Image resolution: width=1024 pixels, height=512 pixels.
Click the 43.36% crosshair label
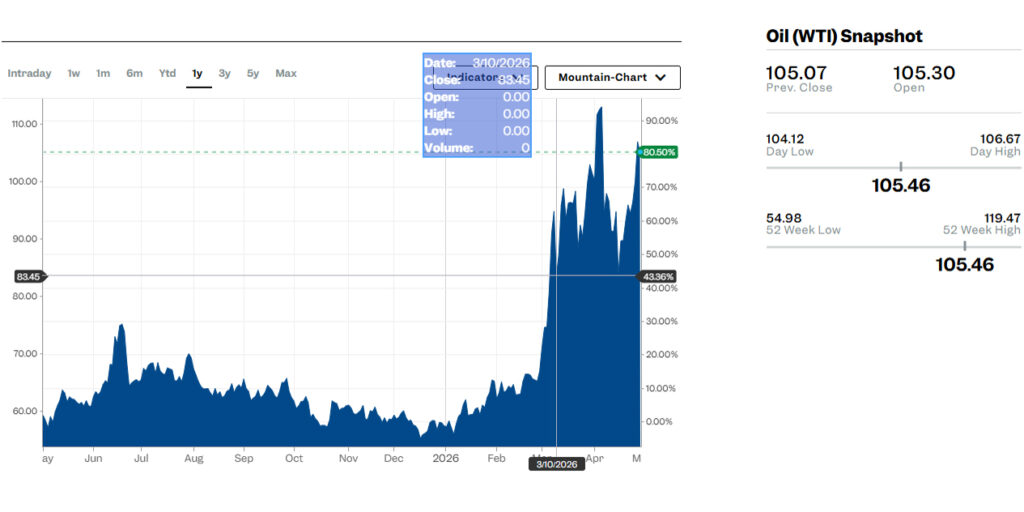point(656,276)
